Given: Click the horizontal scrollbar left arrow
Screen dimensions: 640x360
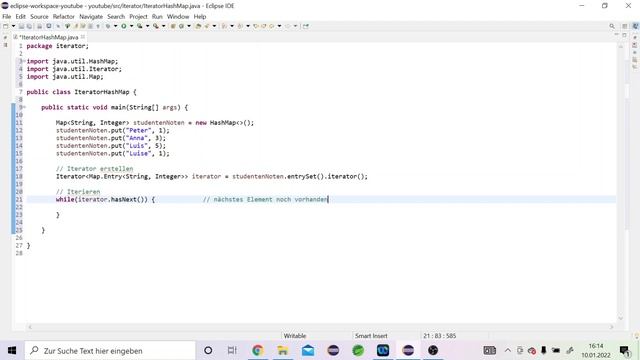Looking at the screenshot, I should pos(30,327).
